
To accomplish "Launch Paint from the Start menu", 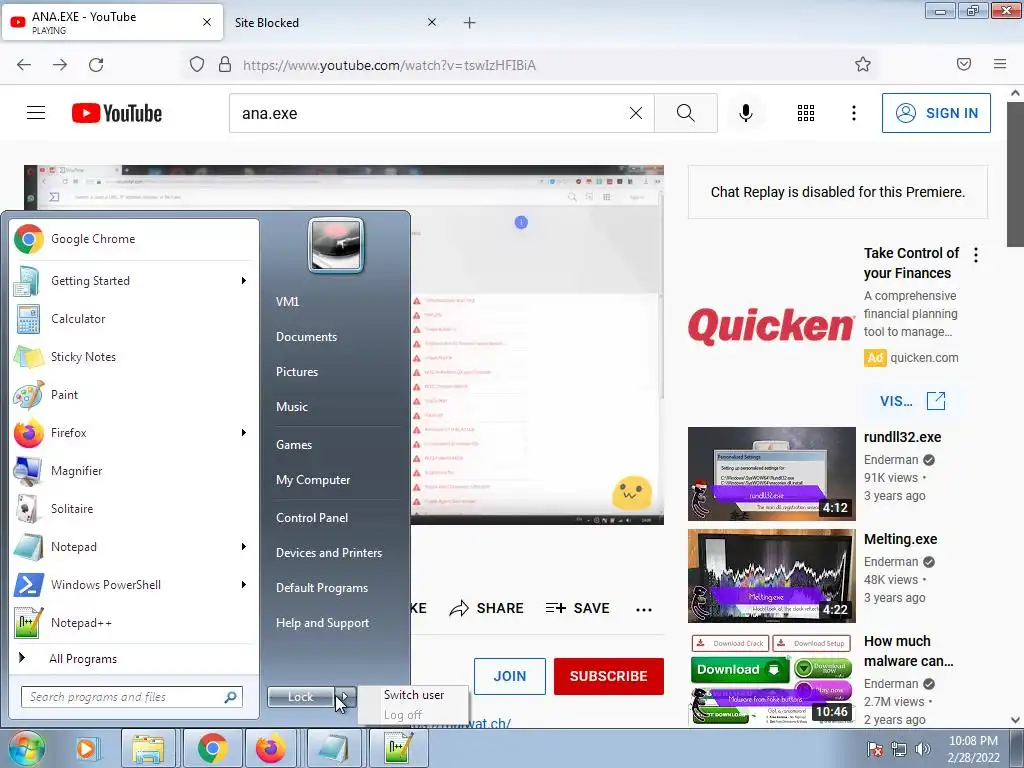I will [135, 394].
